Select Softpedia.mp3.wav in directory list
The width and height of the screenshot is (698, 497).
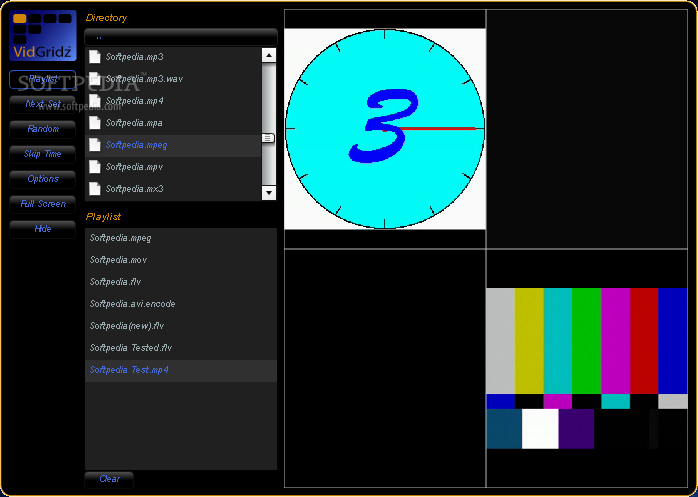pyautogui.click(x=173, y=79)
